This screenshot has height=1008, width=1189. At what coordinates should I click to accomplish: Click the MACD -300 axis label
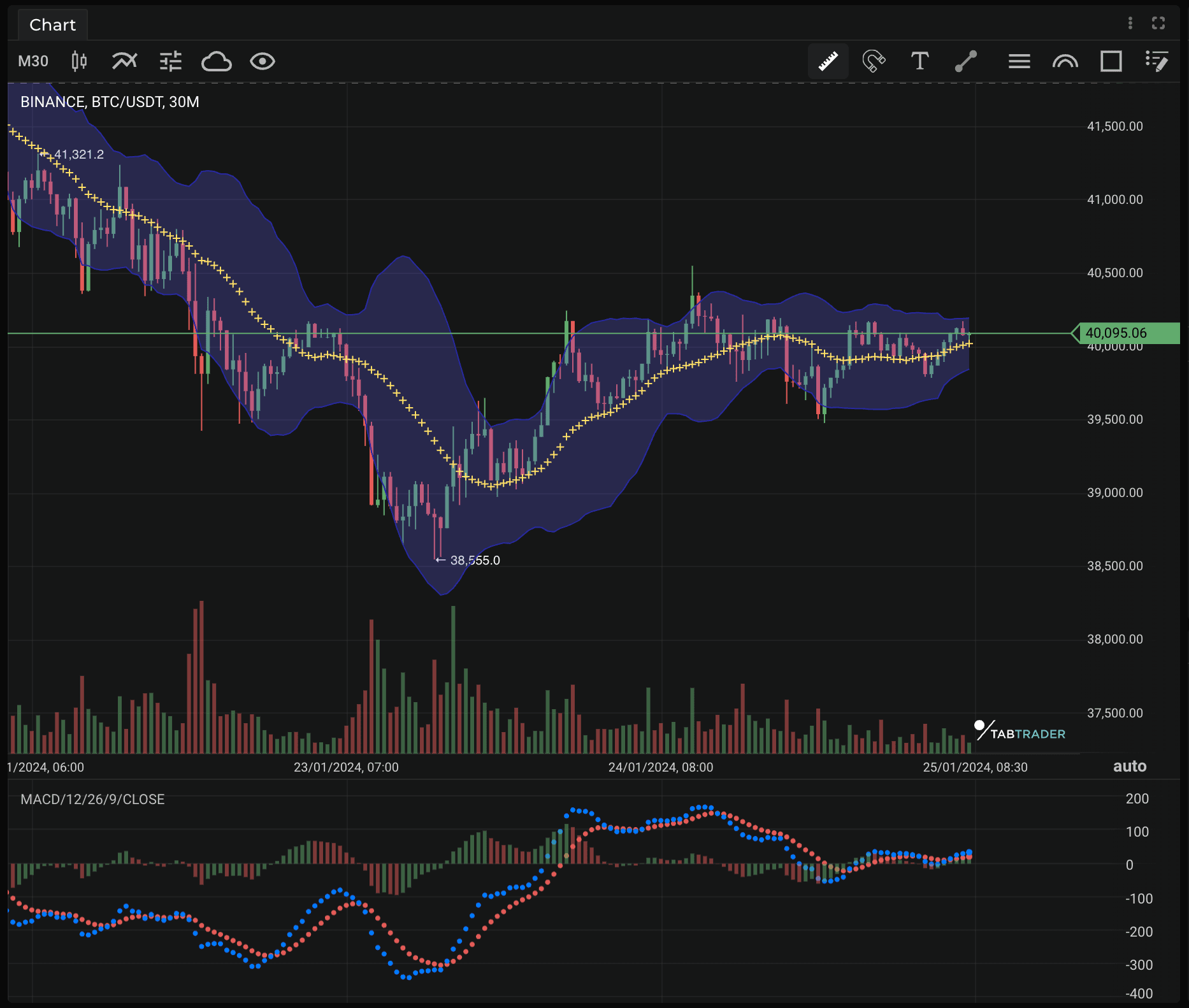[1139, 965]
